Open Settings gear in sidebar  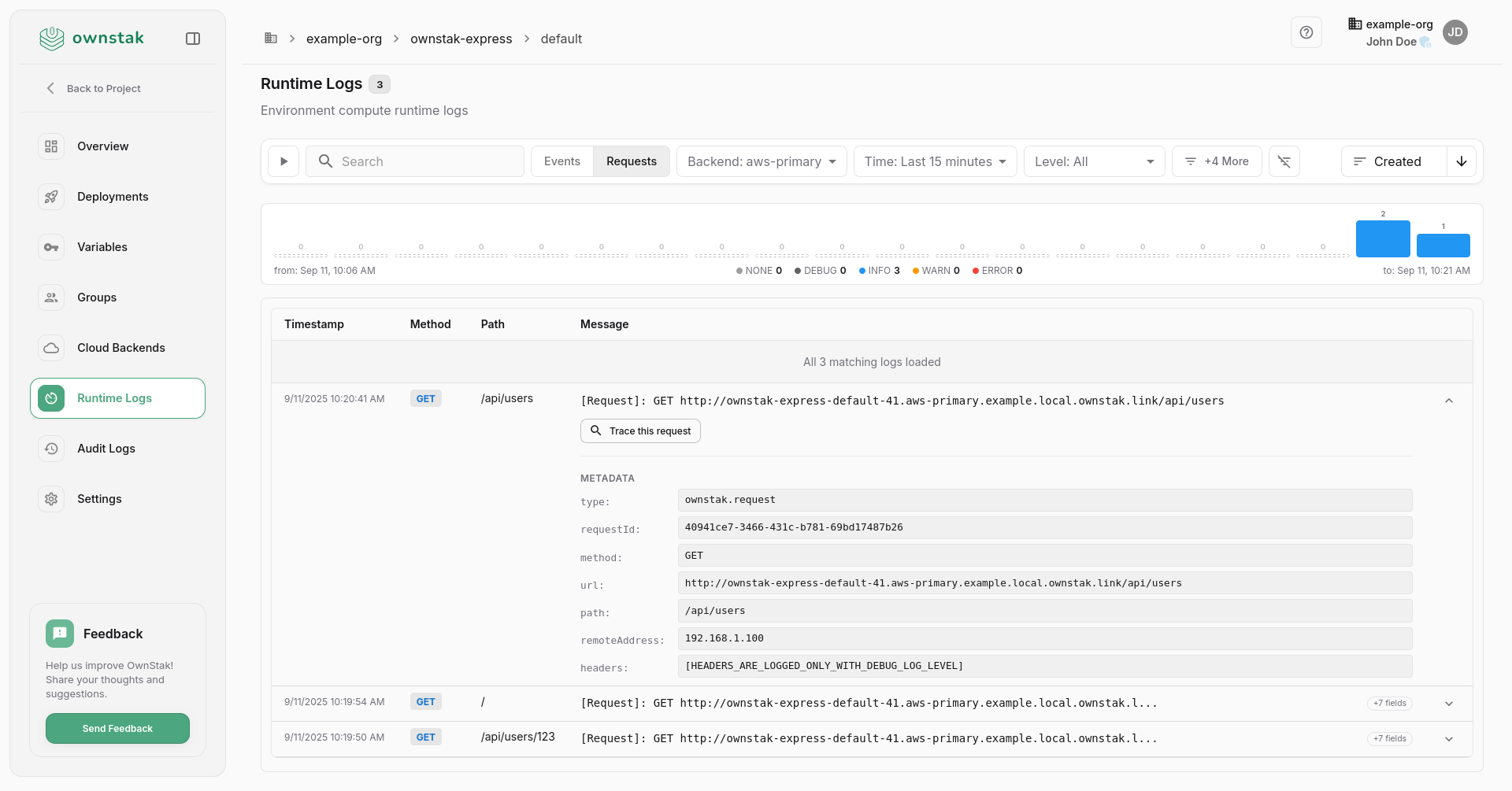pyautogui.click(x=51, y=499)
